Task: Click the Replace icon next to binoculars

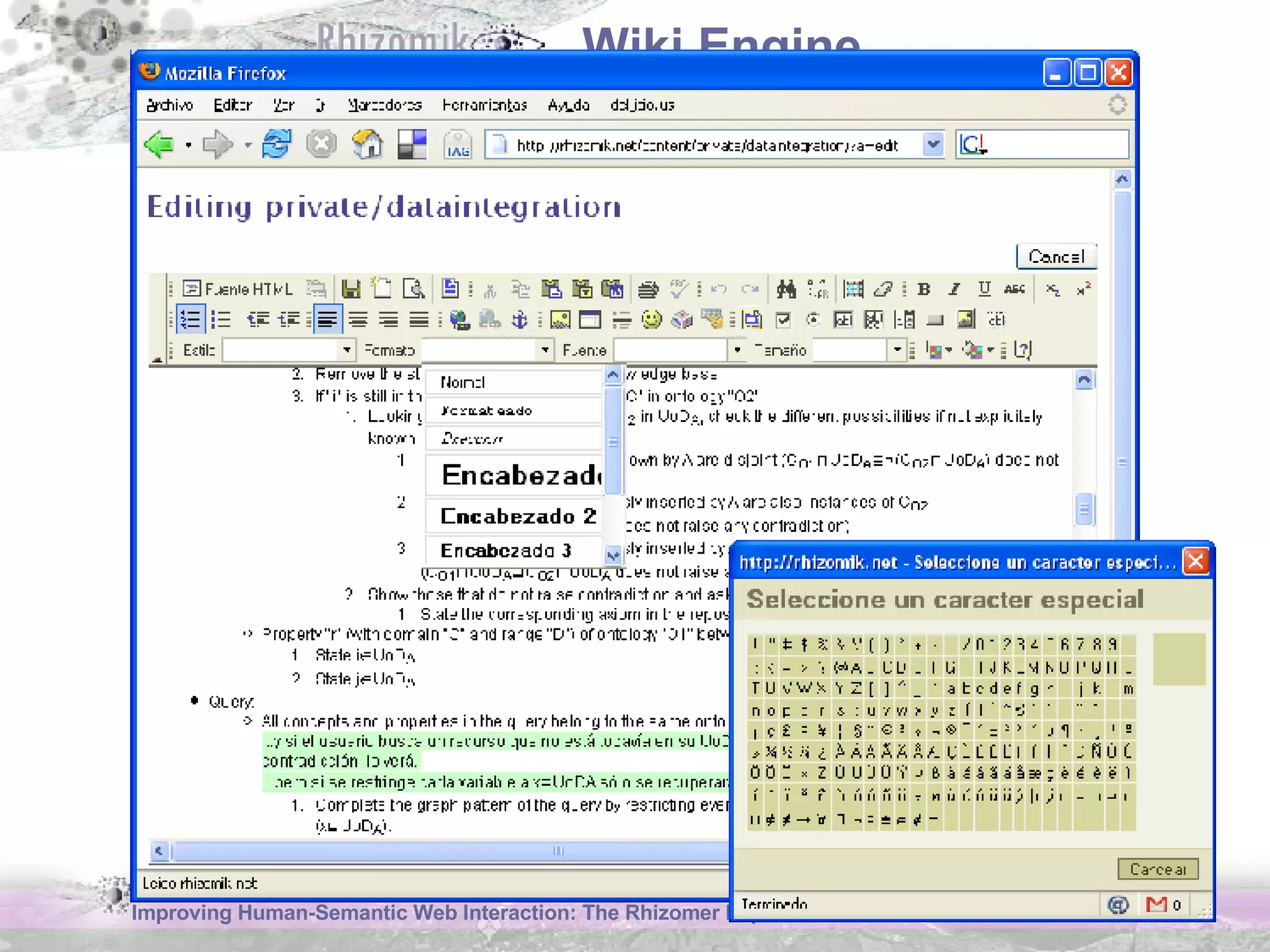Action: point(818,289)
